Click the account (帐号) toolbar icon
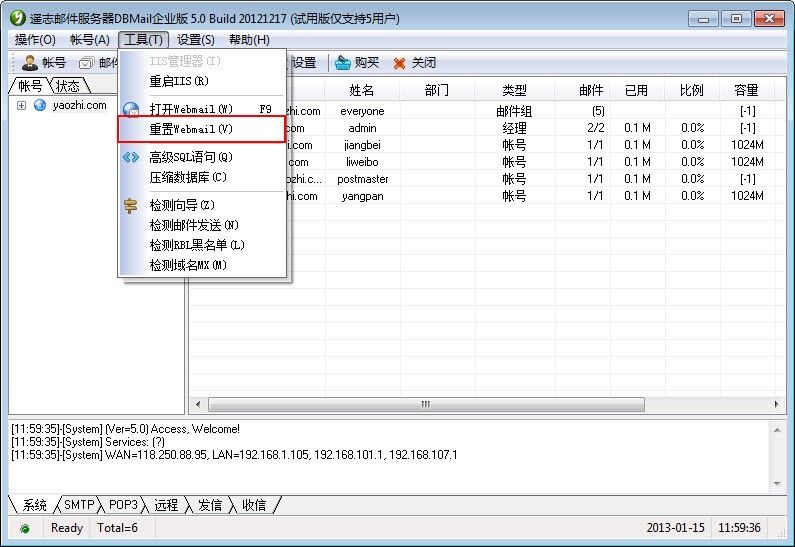 tap(30, 63)
